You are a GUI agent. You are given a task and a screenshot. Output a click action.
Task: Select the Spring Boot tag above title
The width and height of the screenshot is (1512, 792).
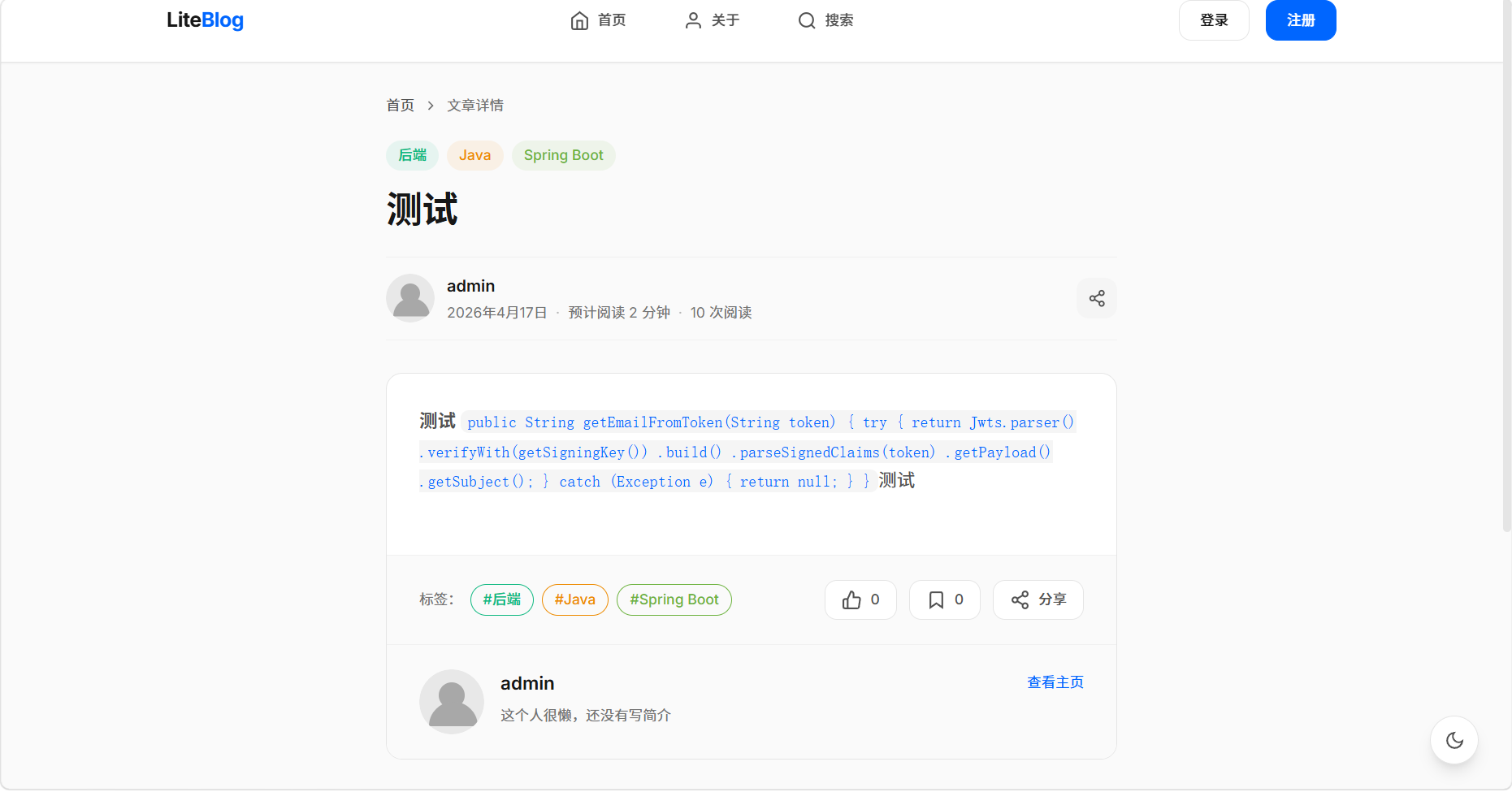[x=563, y=155]
